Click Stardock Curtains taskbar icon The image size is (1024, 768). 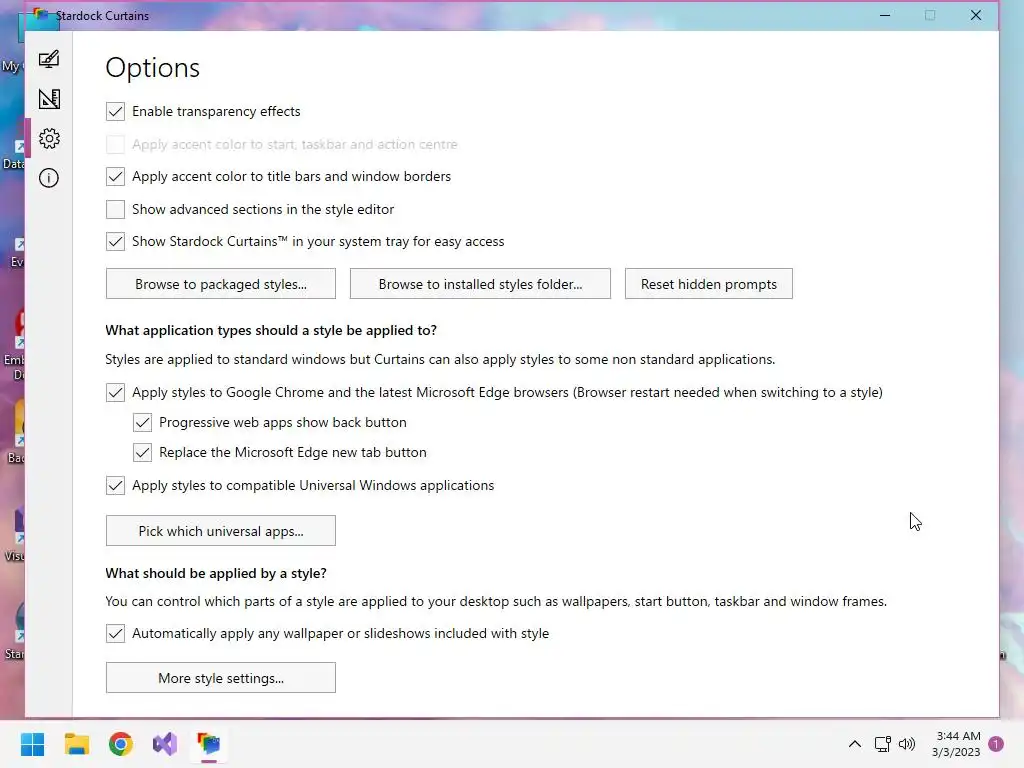point(209,744)
